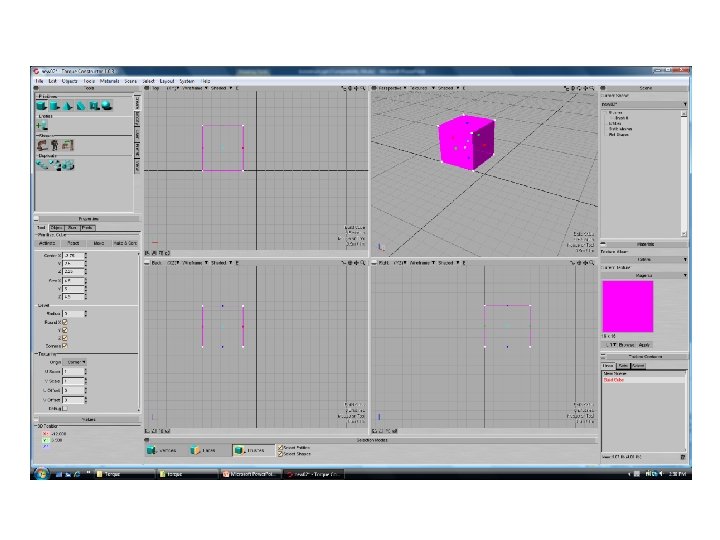Screen dimensions: 720x540
Task: Toggle the Select Shapes checkbox
Action: click(280, 454)
